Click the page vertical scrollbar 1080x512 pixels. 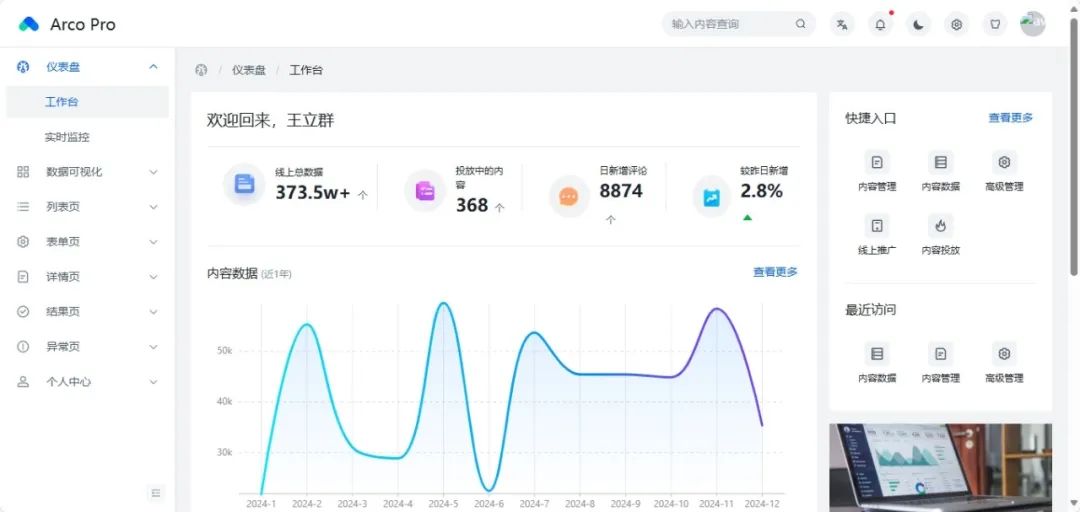1073,145
